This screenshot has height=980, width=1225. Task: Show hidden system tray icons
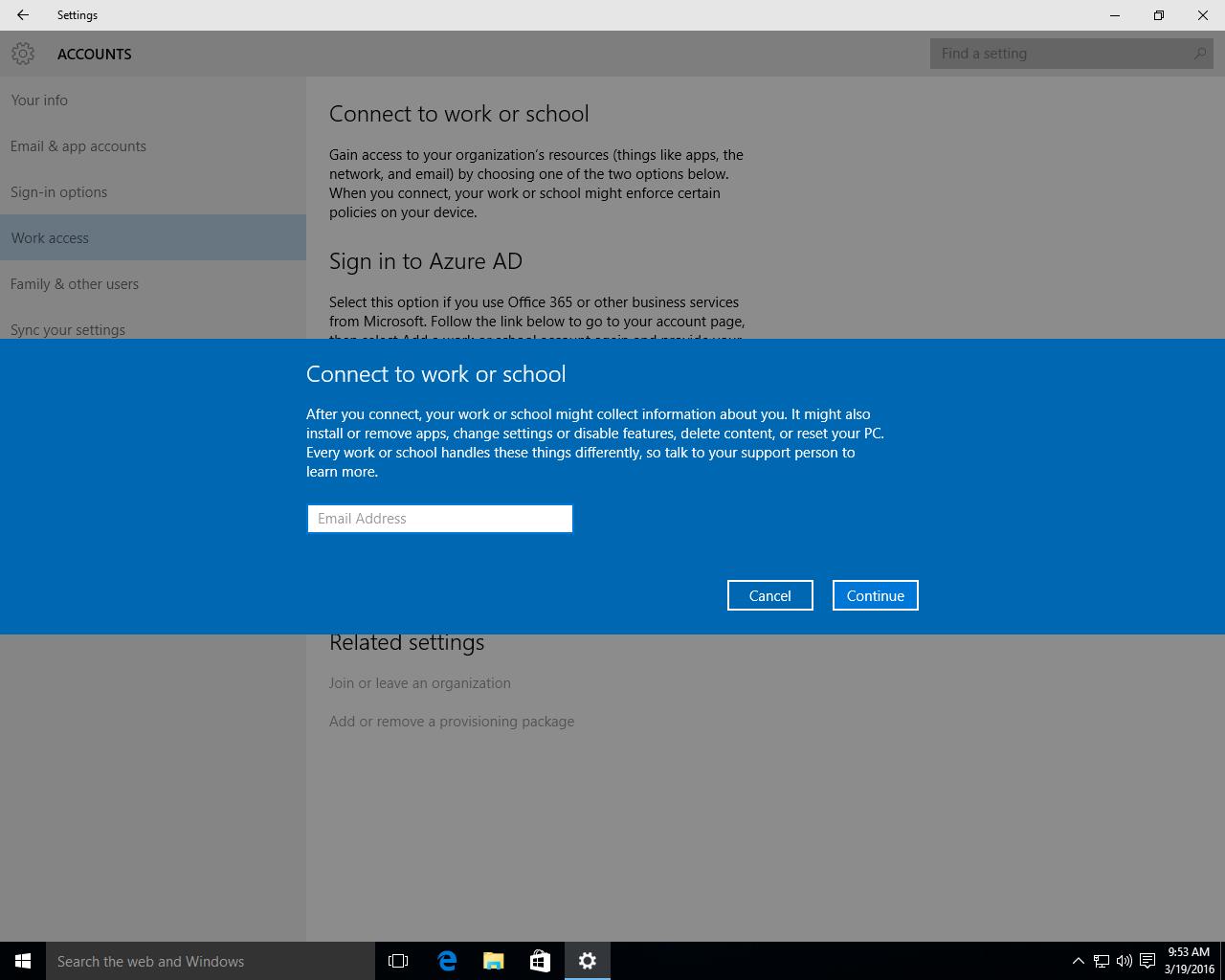click(1078, 961)
